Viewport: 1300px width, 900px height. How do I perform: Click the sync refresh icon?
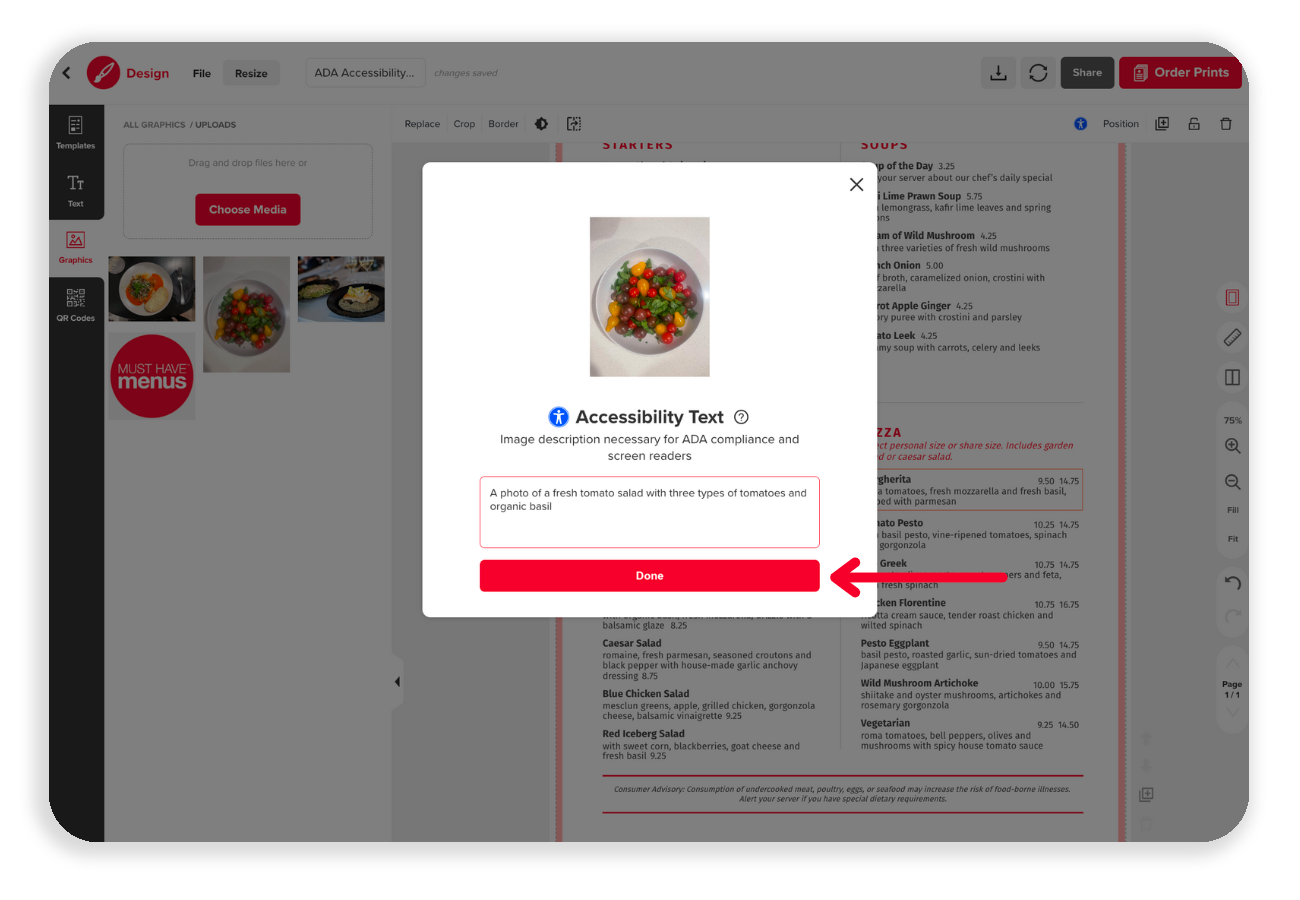tap(1038, 72)
